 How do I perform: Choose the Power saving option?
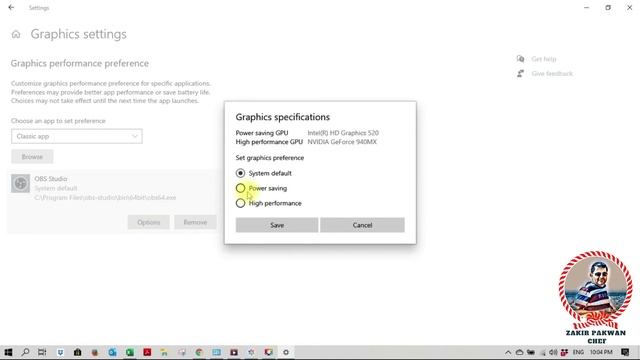pos(240,188)
